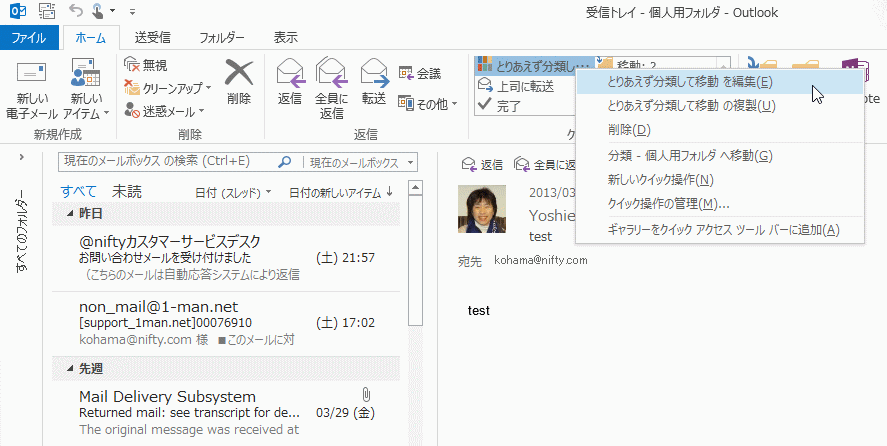887x446 pixels.
Task: Open the 現在のメールボックス scope dropdown
Action: click(x=361, y=162)
